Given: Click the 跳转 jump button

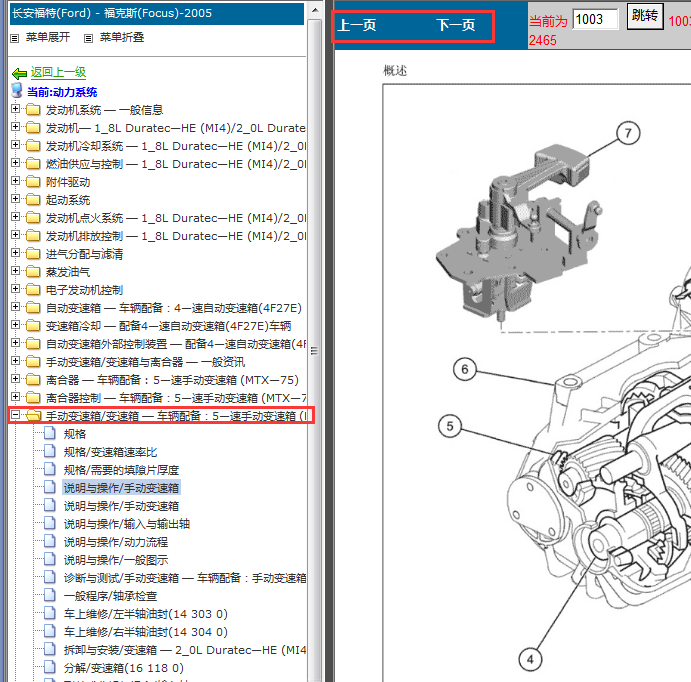Looking at the screenshot, I should click(645, 16).
